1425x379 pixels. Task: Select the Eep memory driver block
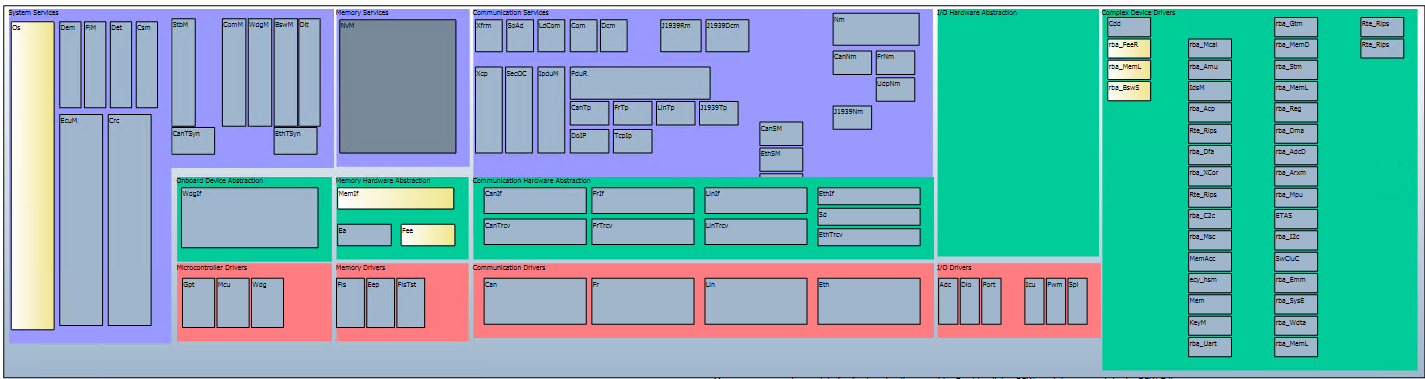point(380,303)
